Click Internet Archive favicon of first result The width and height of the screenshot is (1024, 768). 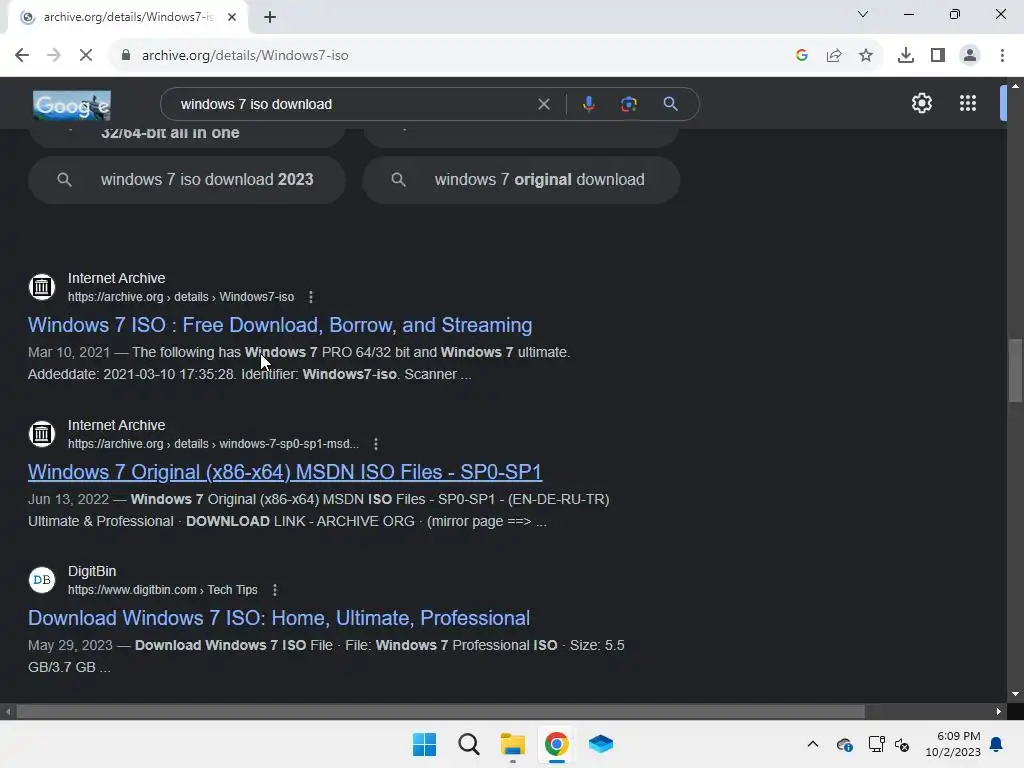click(42, 287)
